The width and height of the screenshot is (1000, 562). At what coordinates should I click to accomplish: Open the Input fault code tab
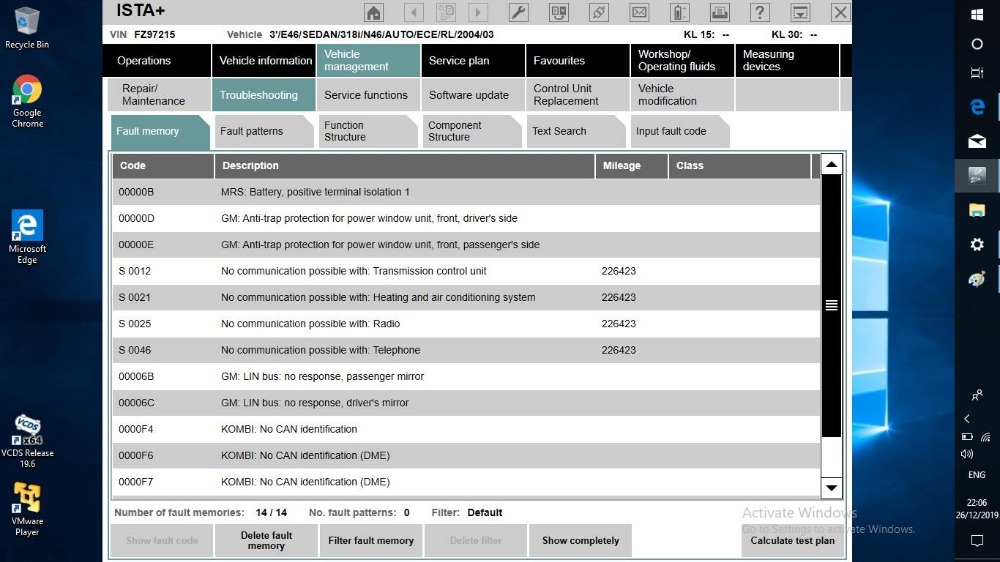(679, 131)
